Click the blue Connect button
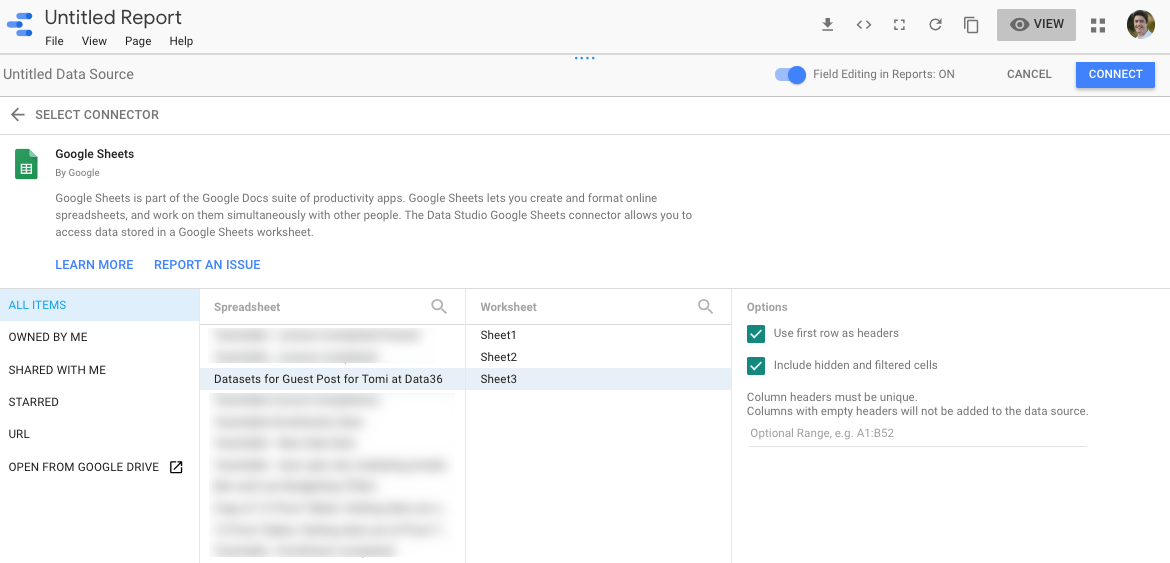The image size is (1170, 563). pyautogui.click(x=1116, y=75)
